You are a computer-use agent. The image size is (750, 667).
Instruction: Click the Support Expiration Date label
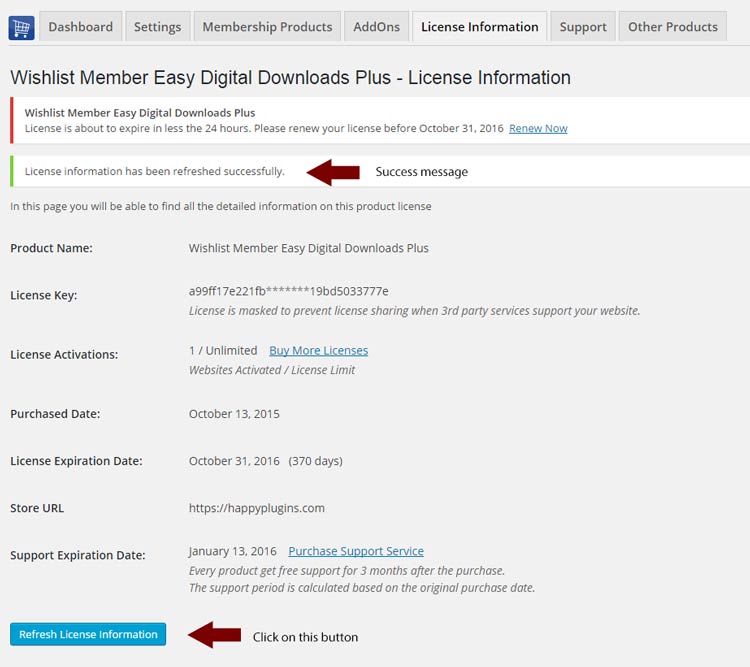(77, 555)
